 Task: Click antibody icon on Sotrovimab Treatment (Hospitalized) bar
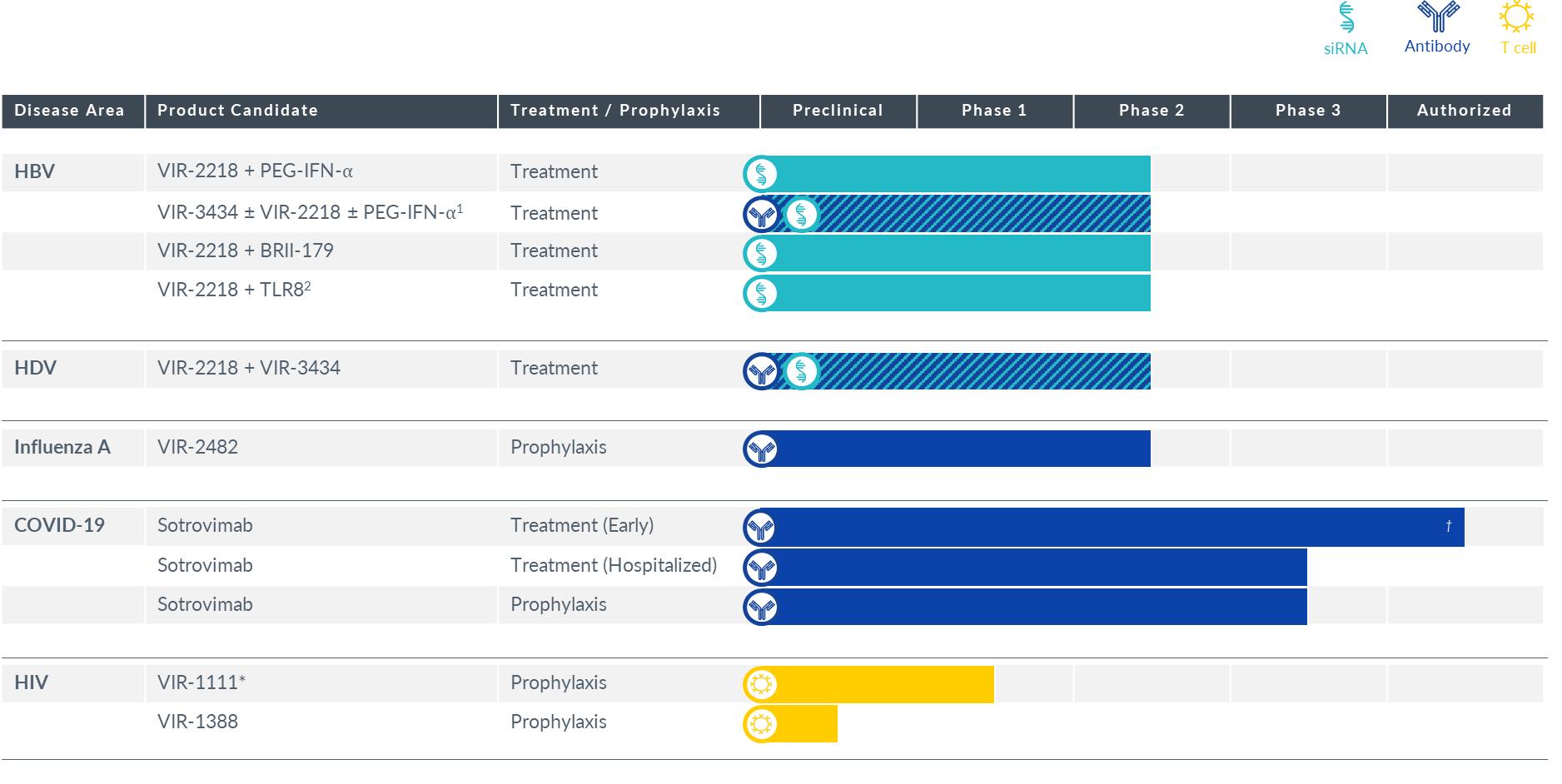point(760,568)
